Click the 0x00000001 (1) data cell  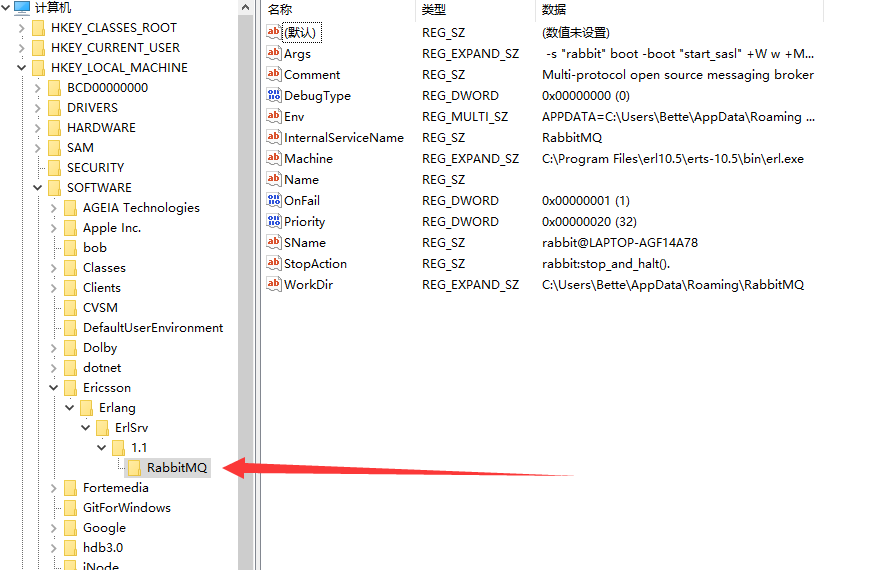click(x=586, y=201)
